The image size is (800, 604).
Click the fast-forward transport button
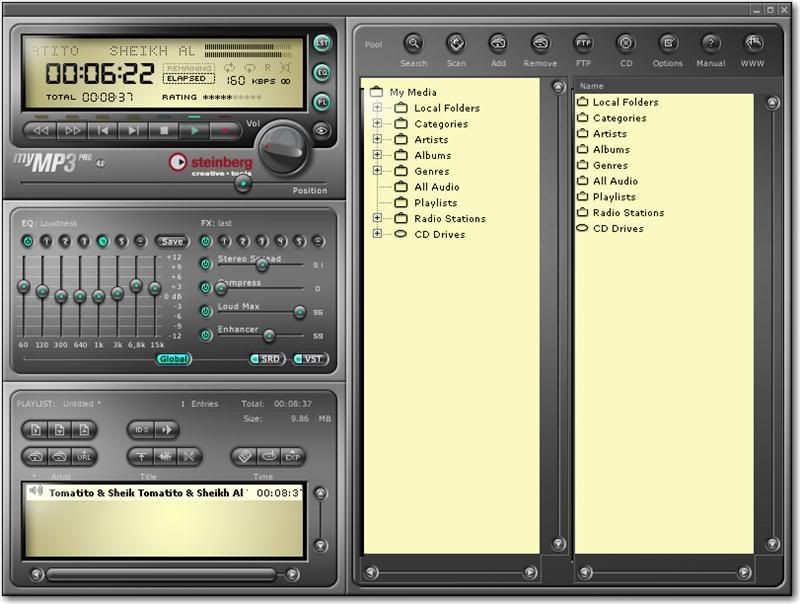tap(72, 131)
